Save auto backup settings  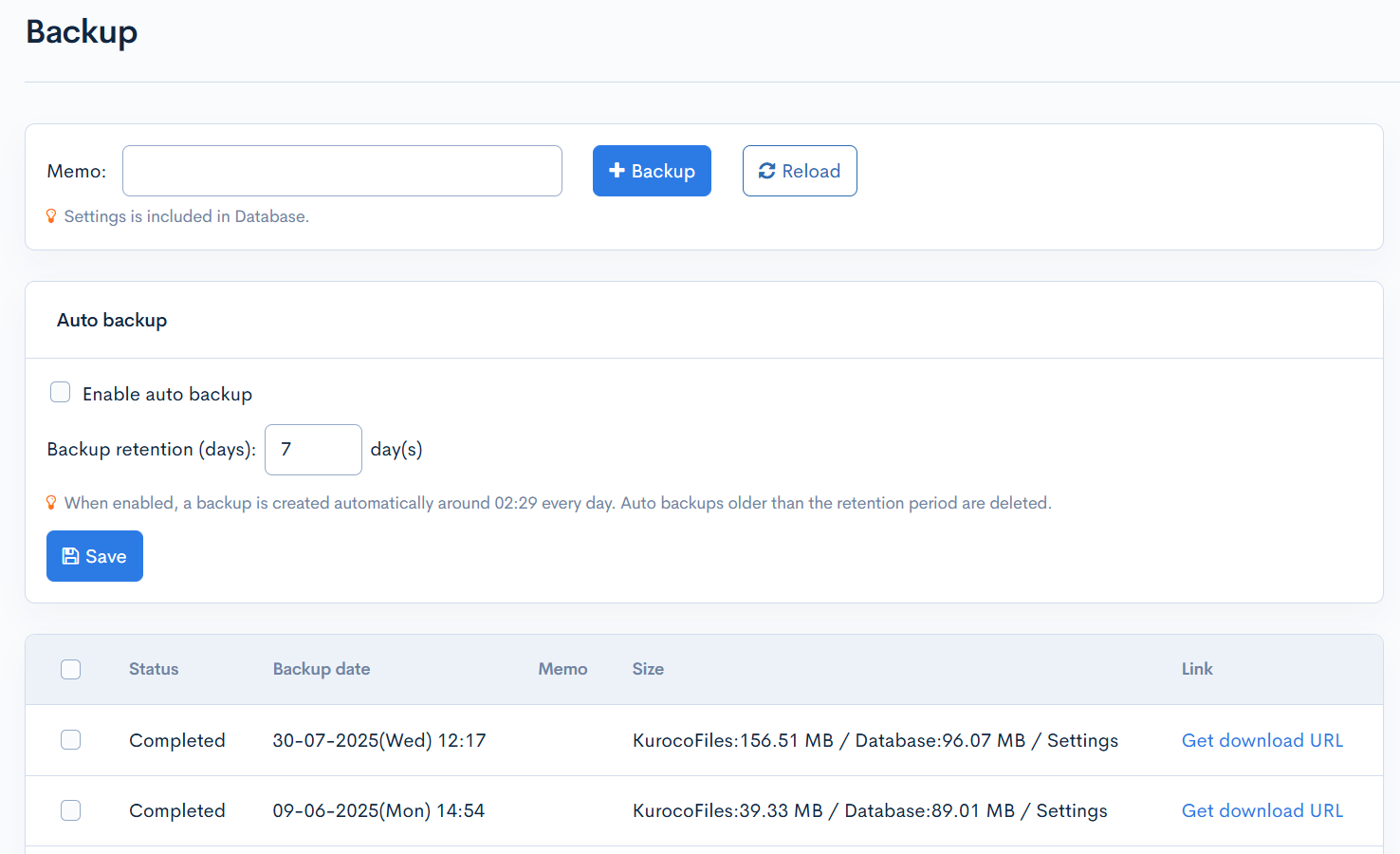(95, 556)
